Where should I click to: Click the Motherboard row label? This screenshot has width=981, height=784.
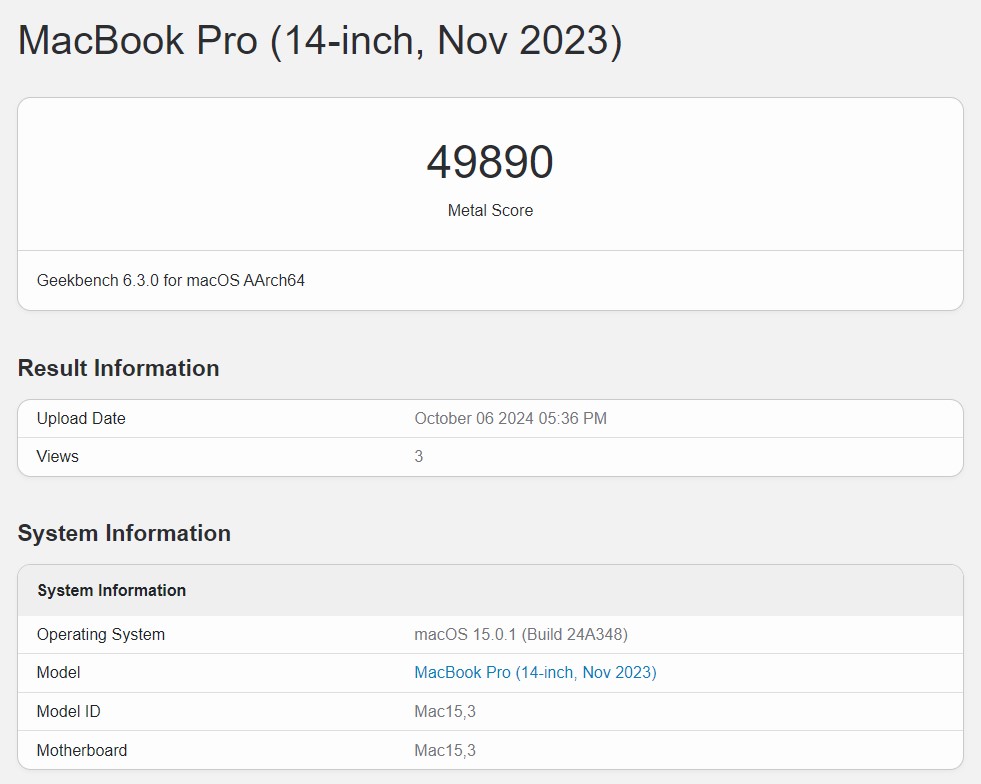click(x=82, y=750)
